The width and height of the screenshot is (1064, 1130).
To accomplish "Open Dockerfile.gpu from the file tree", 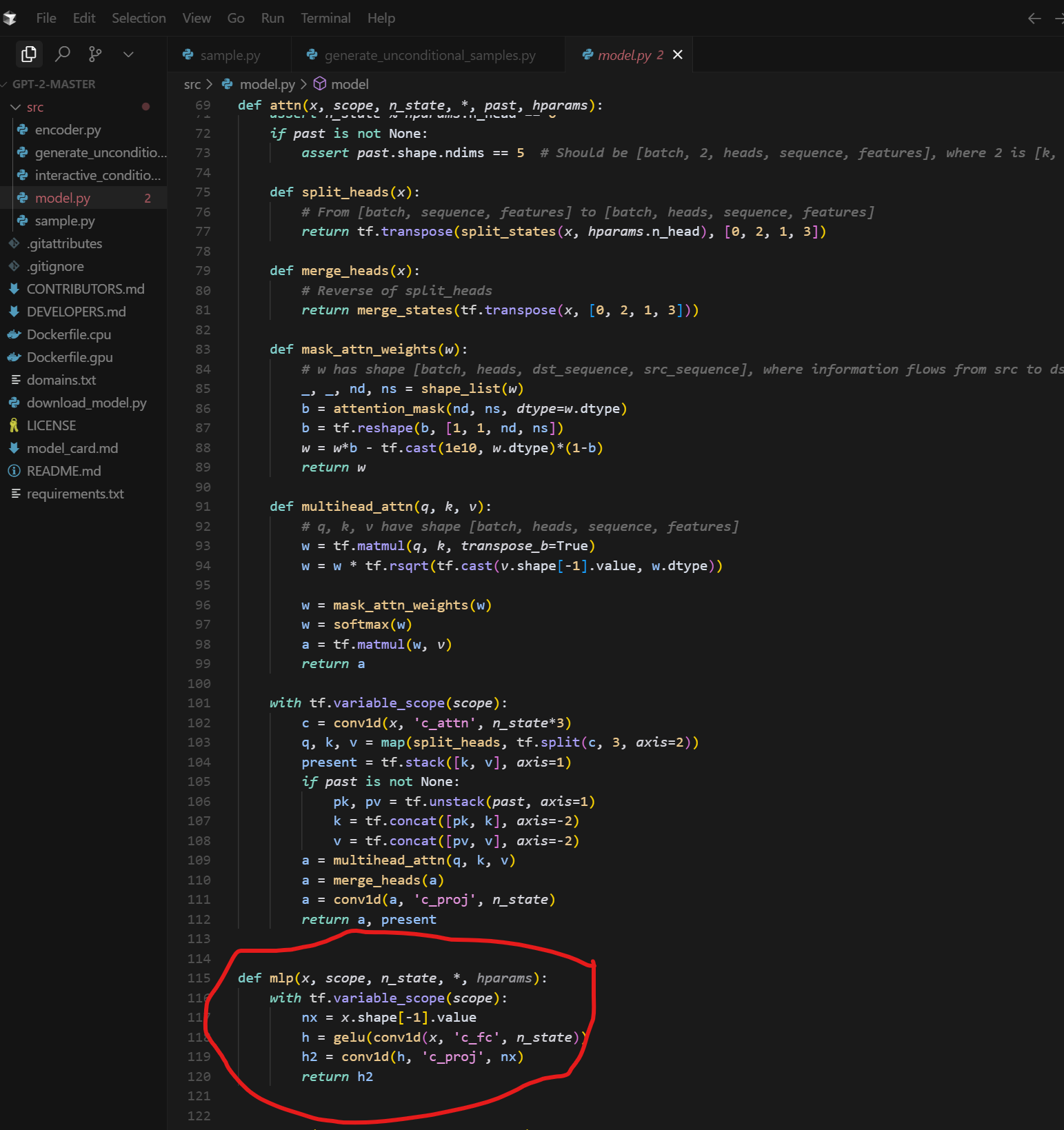I will (70, 357).
